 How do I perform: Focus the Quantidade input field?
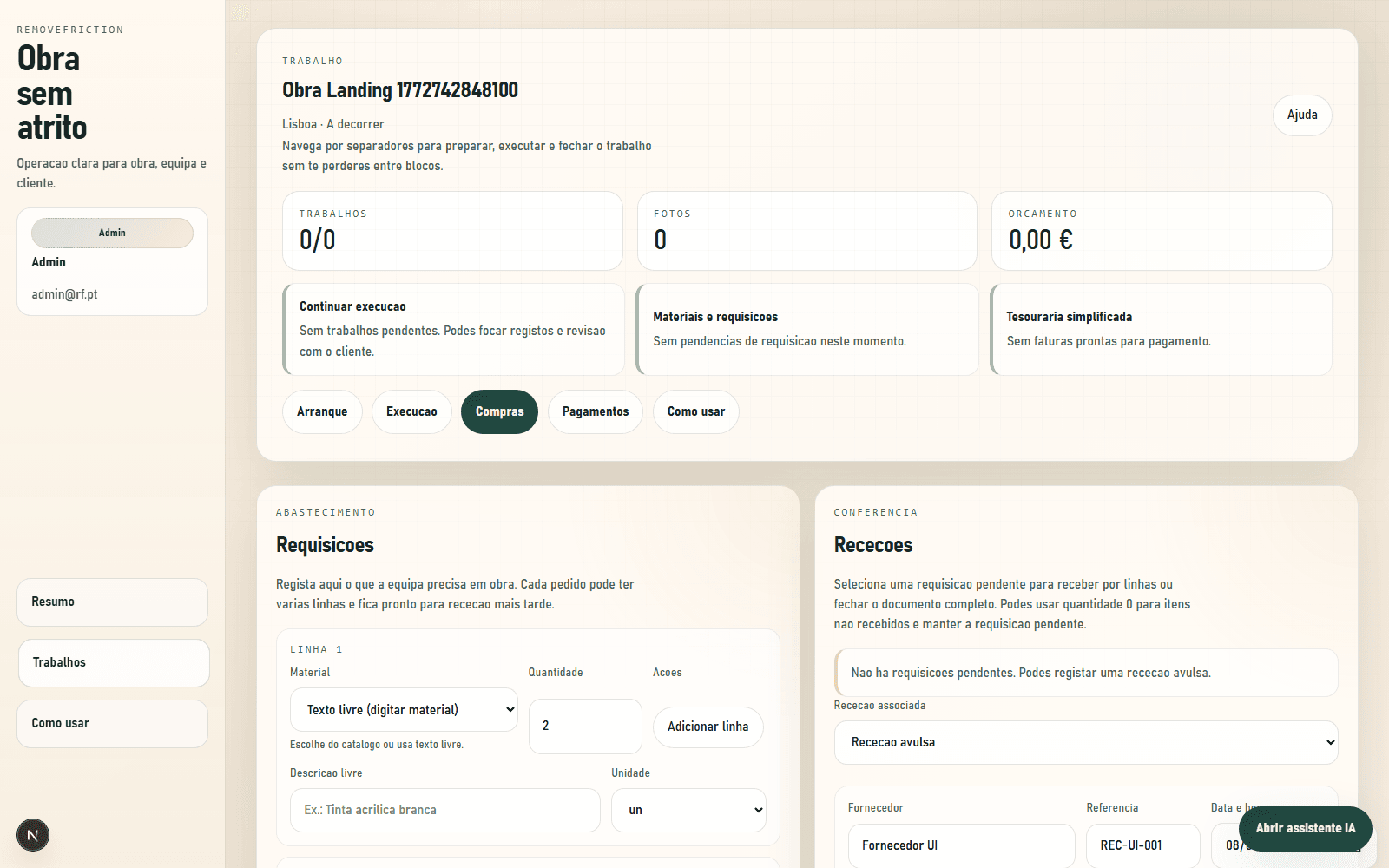[584, 727]
